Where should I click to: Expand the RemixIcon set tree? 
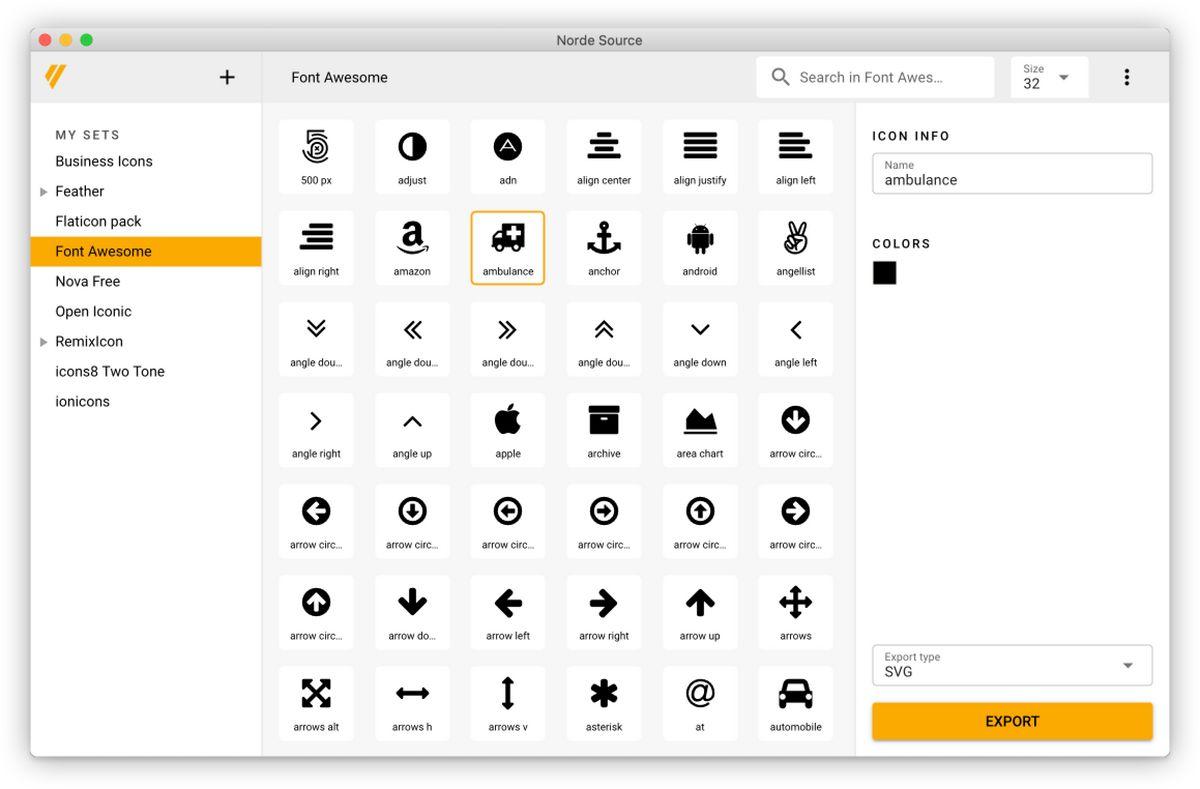43,342
